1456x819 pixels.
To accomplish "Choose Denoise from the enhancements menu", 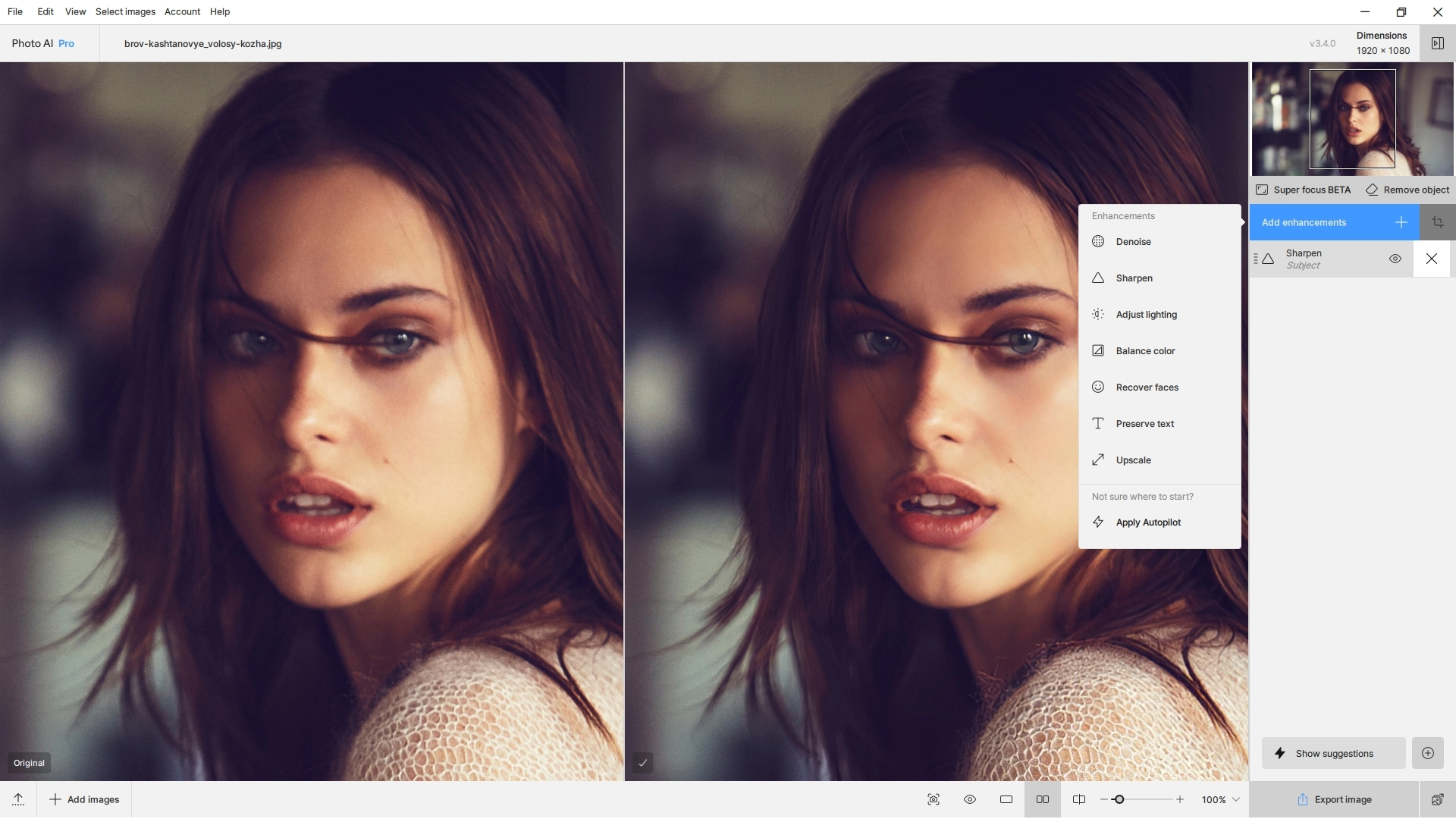I will click(1133, 242).
